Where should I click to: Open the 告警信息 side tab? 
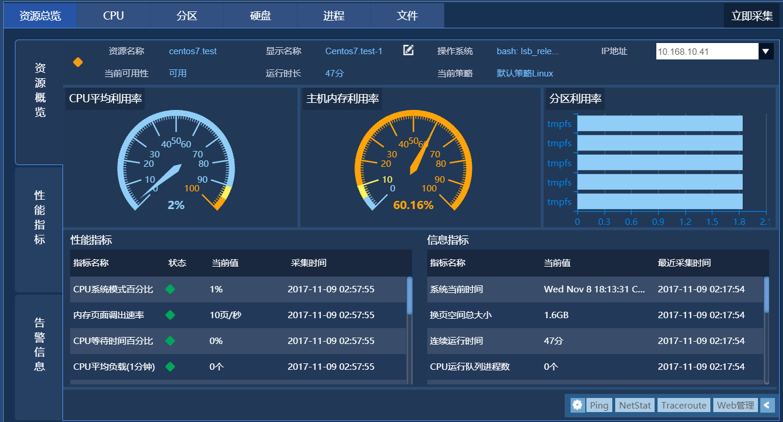pos(39,344)
